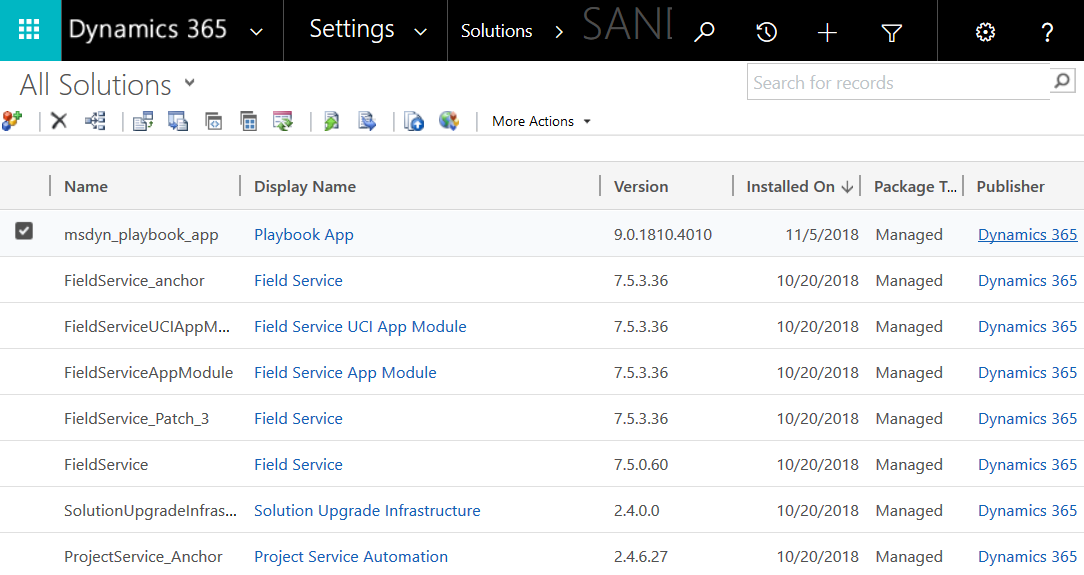Delete the selected solution with X icon
Viewport: 1084px width, 575px height.
pos(59,122)
